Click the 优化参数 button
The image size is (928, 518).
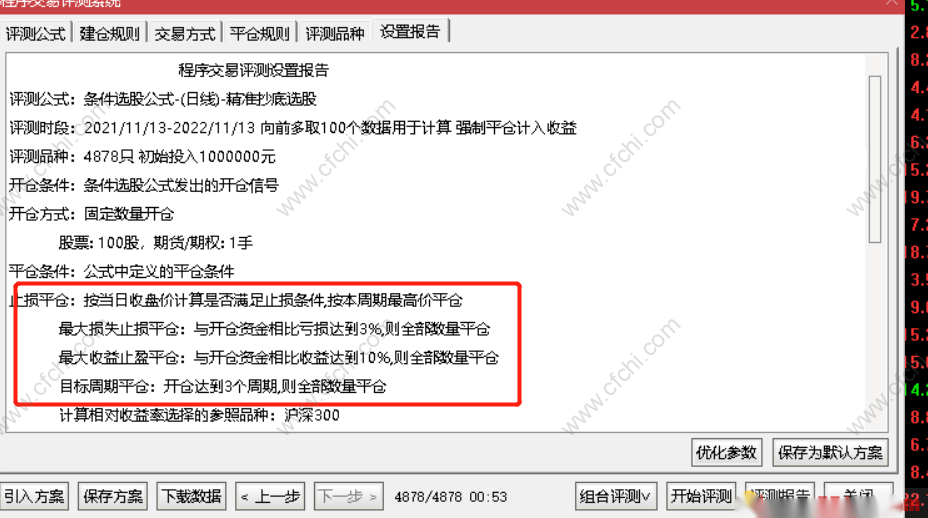click(x=726, y=453)
